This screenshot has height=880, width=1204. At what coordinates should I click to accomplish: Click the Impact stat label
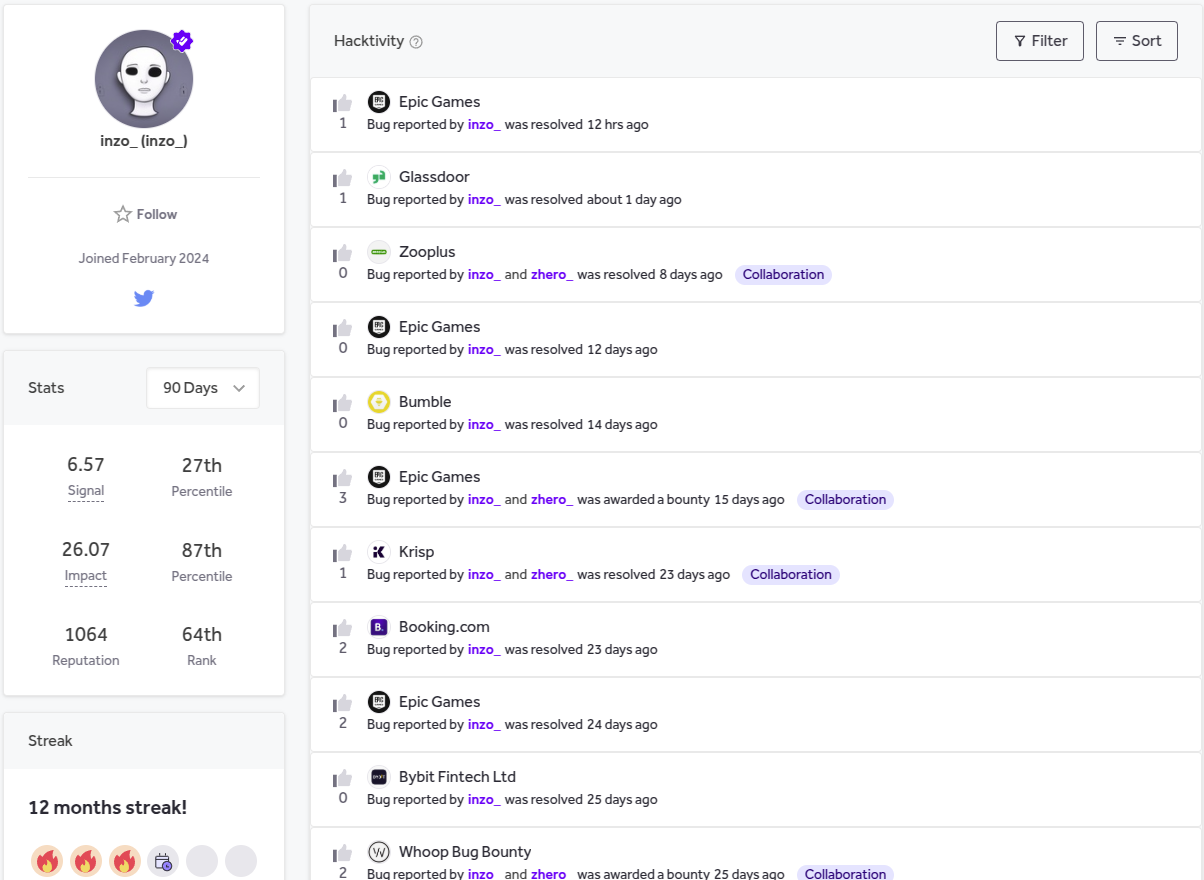pos(86,576)
